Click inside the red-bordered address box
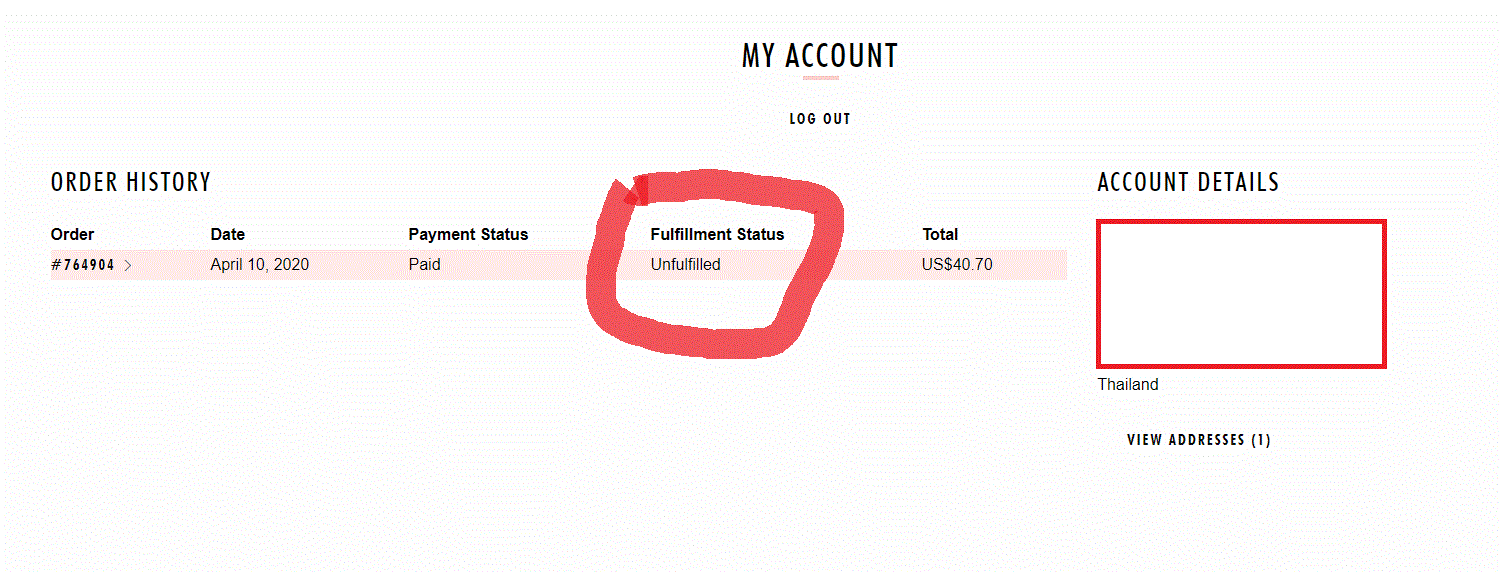1503x572 pixels. [1240, 293]
